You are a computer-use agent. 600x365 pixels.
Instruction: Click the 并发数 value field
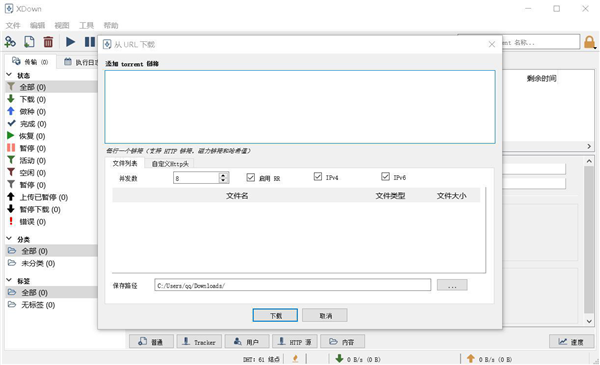point(197,178)
